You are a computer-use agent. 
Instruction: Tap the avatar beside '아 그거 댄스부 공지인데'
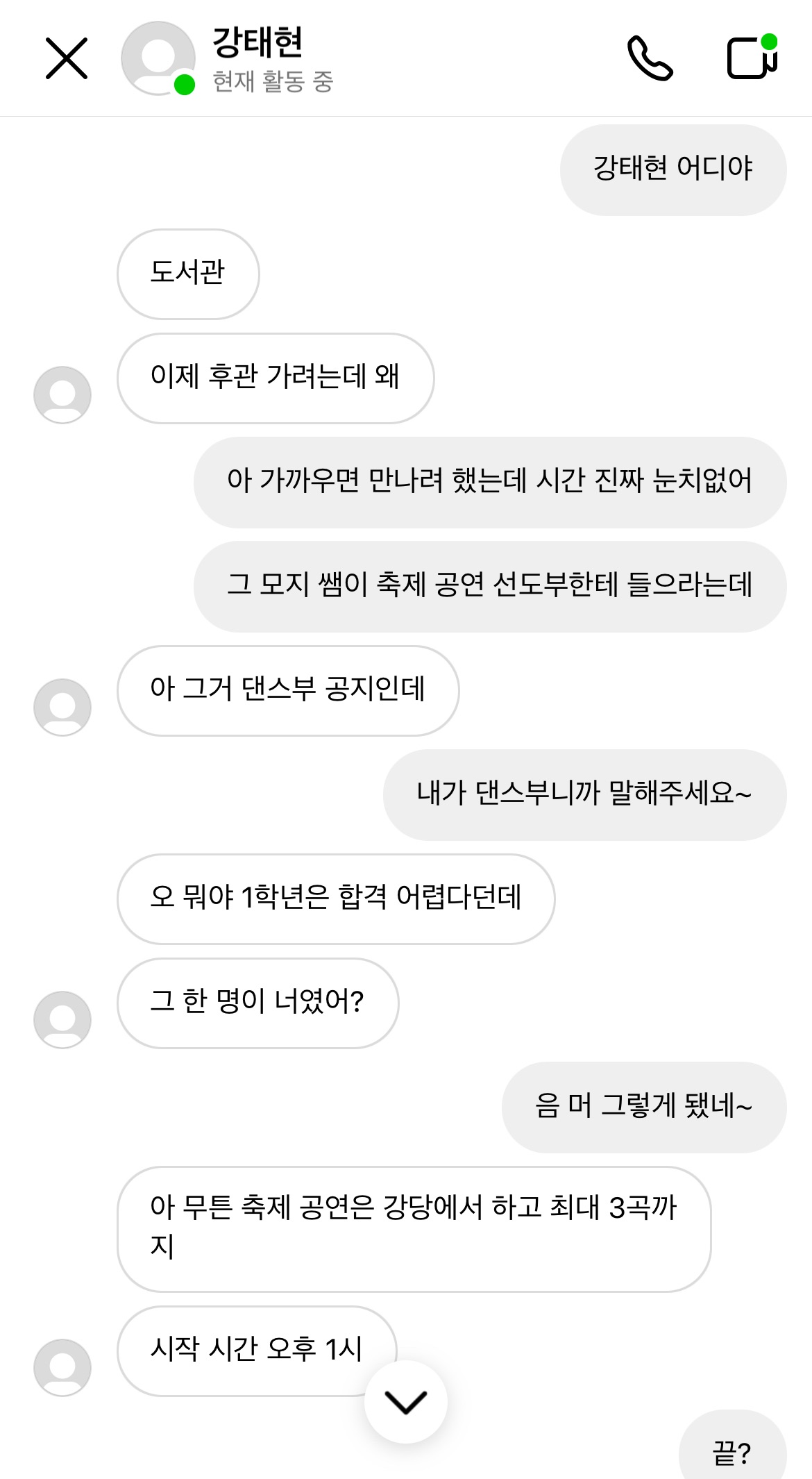[62, 707]
